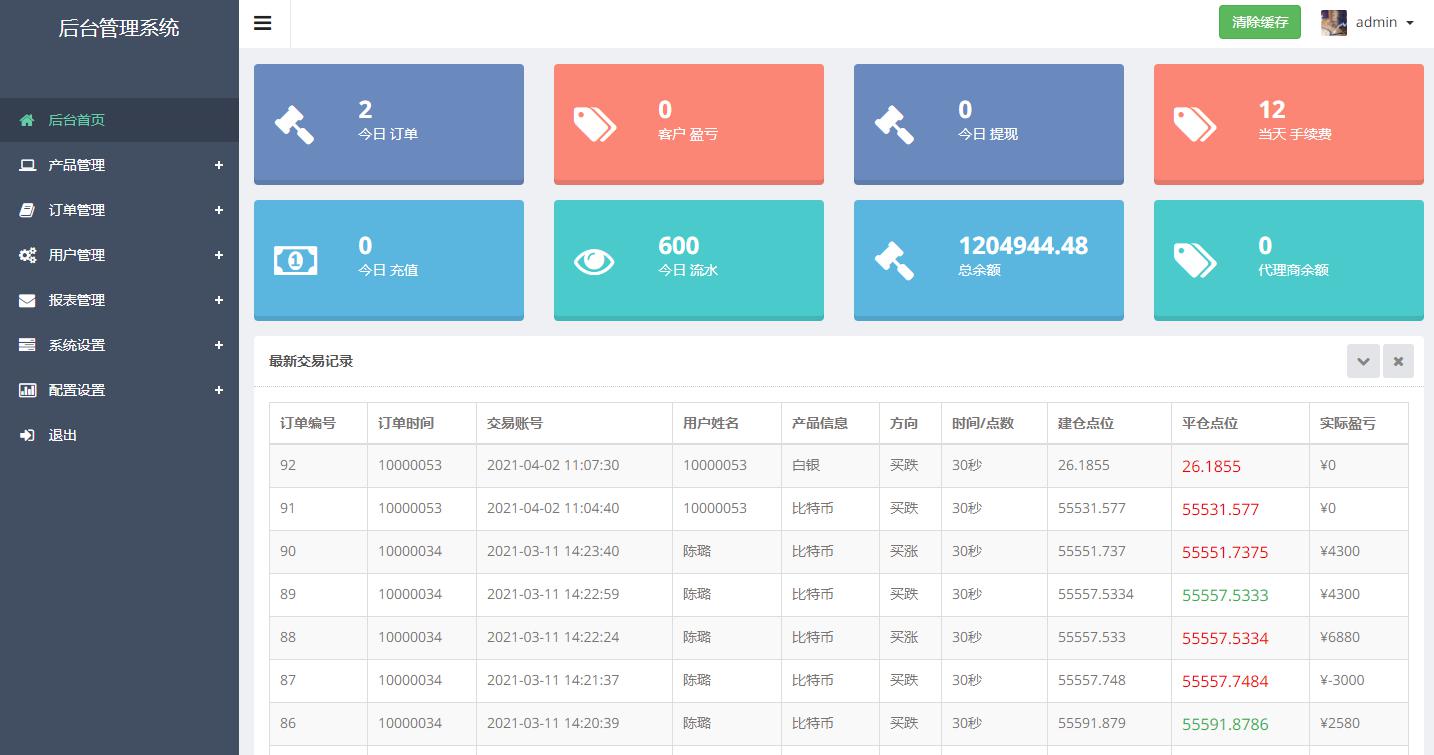Image resolution: width=1434 pixels, height=755 pixels.
Task: Select 后台首页 in the sidebar
Action: click(77, 120)
